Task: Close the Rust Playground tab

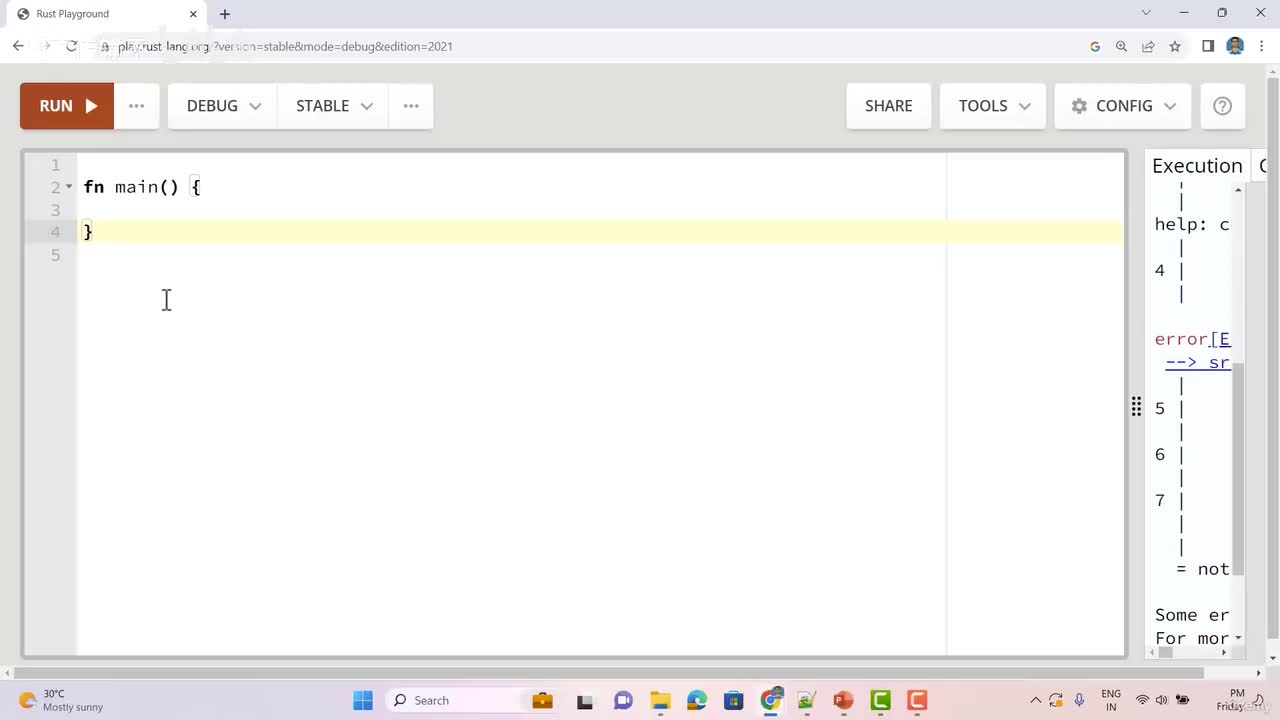Action: click(x=193, y=14)
